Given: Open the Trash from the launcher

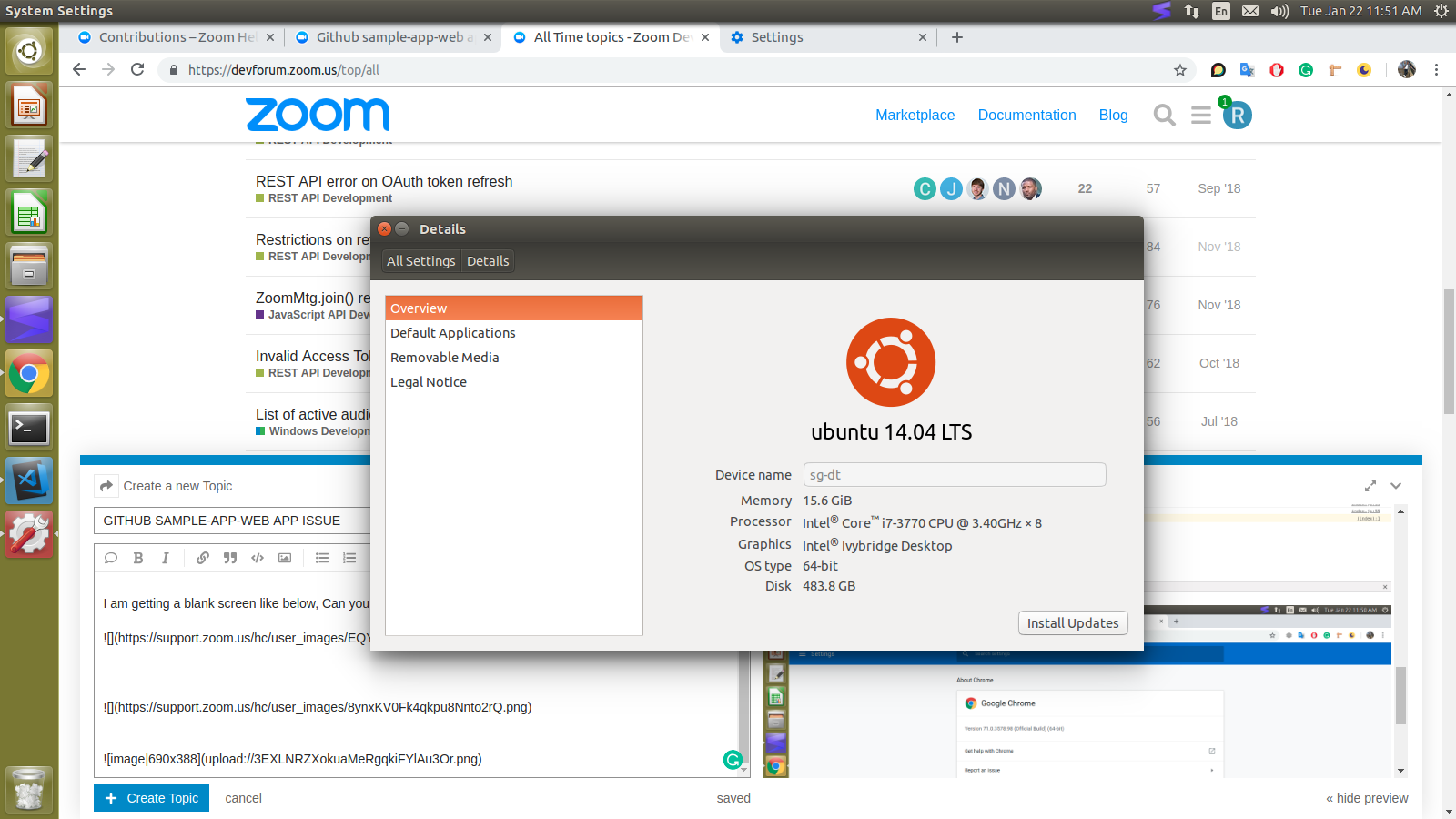Looking at the screenshot, I should click(29, 789).
